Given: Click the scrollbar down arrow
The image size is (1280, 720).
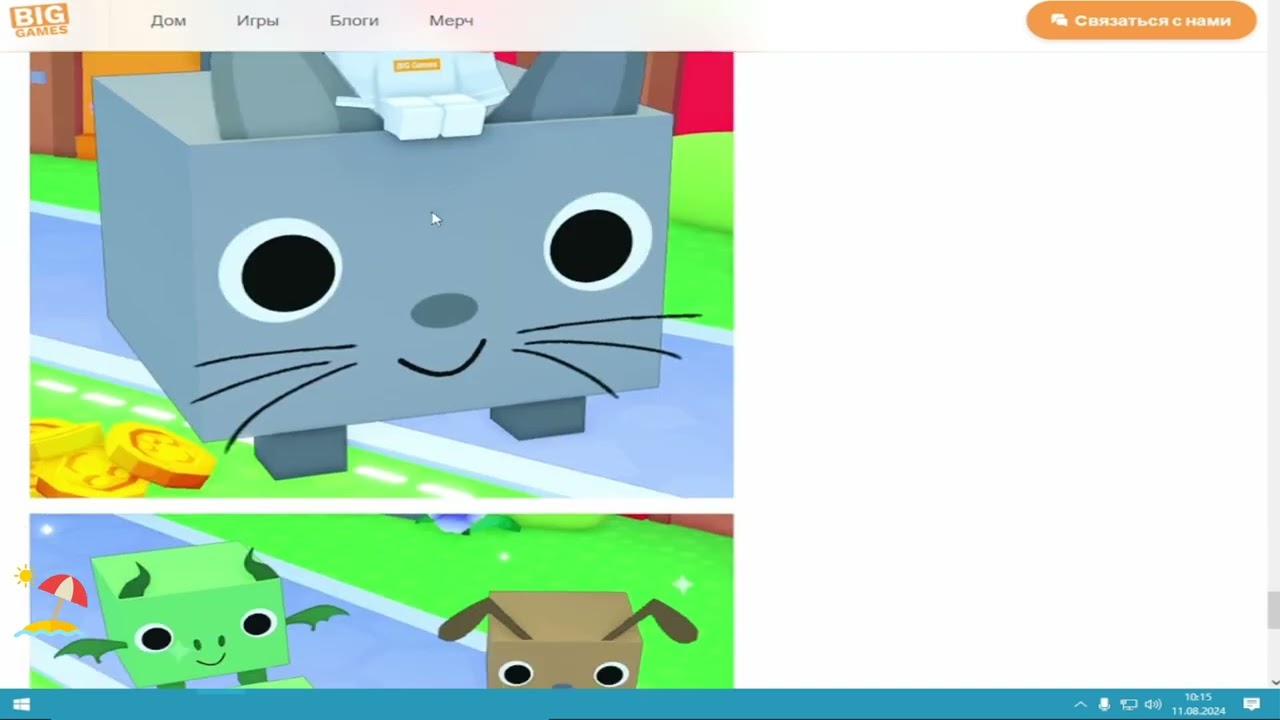Looking at the screenshot, I should point(1273,682).
